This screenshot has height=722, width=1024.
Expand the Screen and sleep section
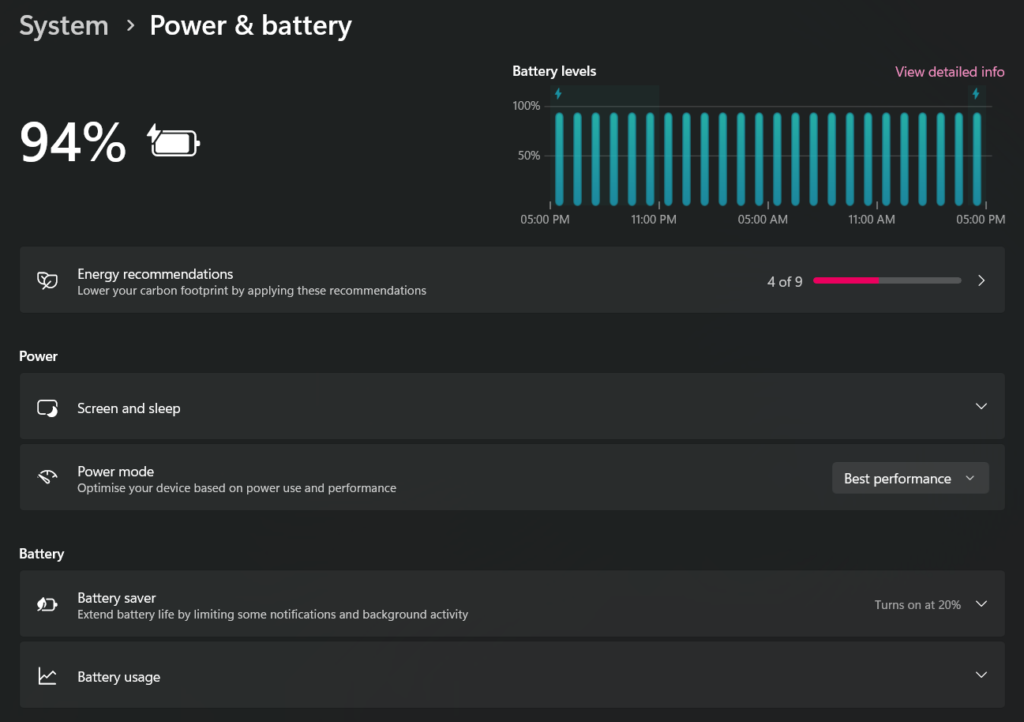click(981, 407)
